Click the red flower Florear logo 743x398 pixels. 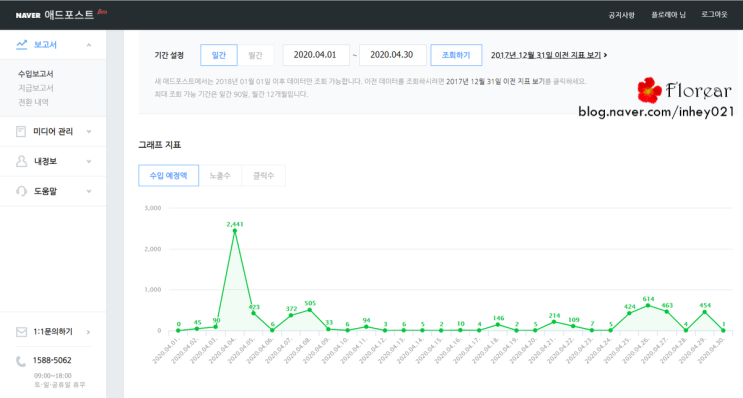[x=649, y=90]
